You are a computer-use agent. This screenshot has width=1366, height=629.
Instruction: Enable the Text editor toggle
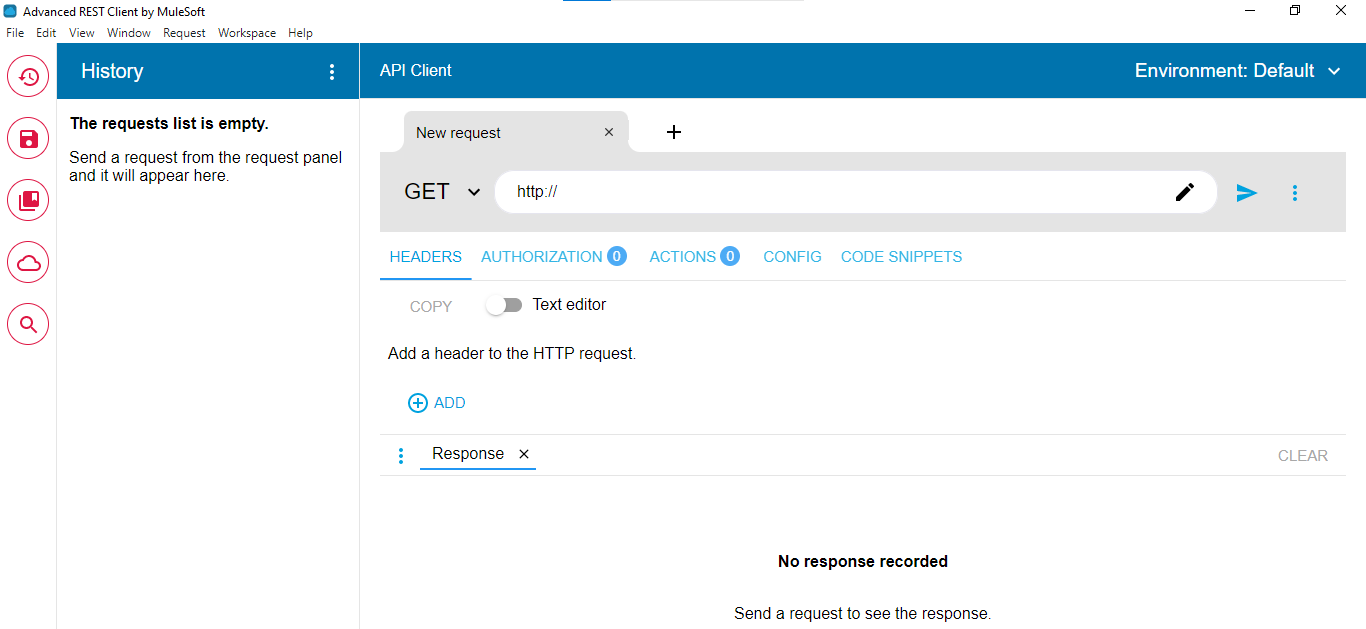[x=504, y=305]
